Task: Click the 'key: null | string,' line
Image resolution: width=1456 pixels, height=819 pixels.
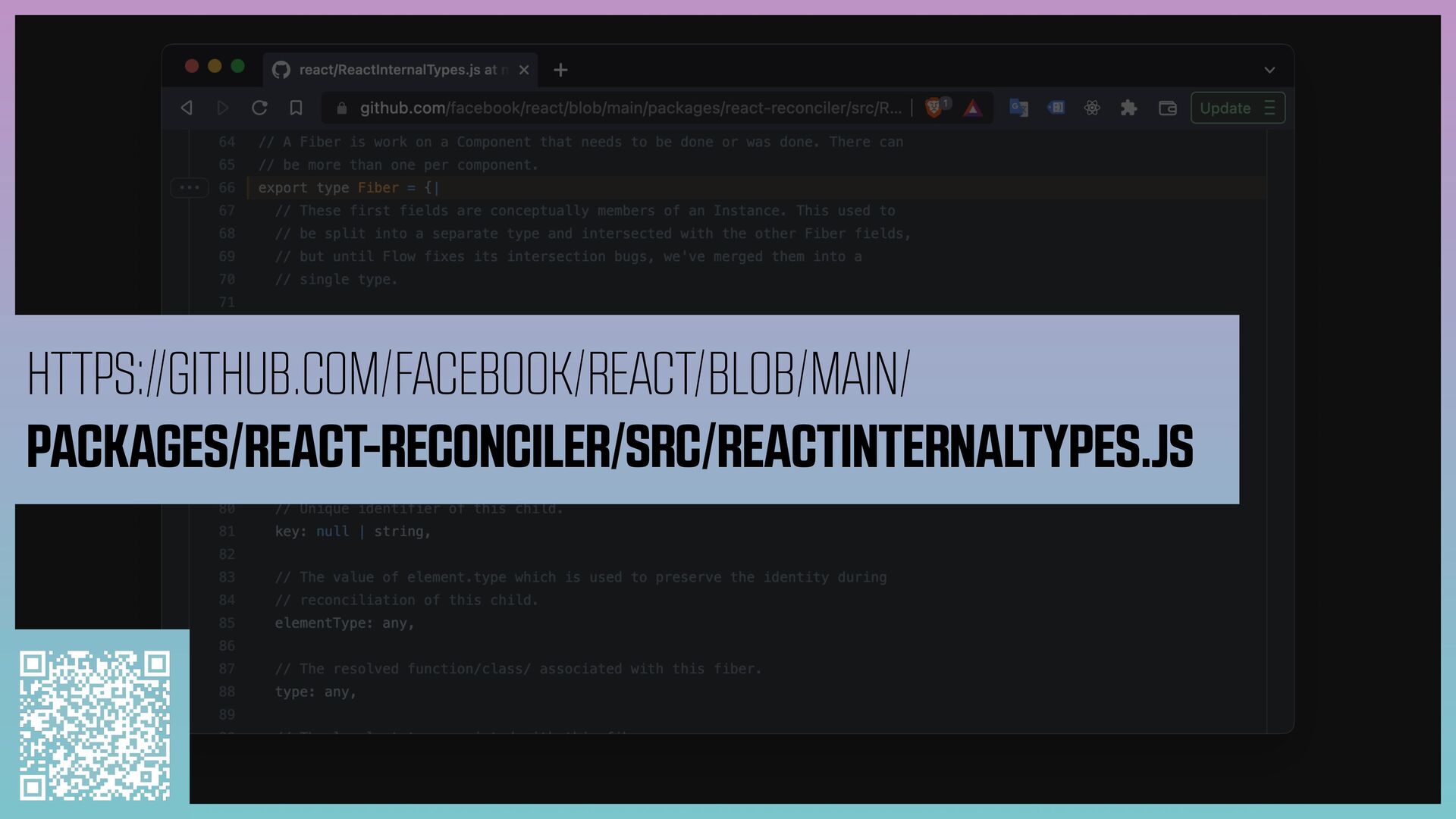Action: click(353, 532)
